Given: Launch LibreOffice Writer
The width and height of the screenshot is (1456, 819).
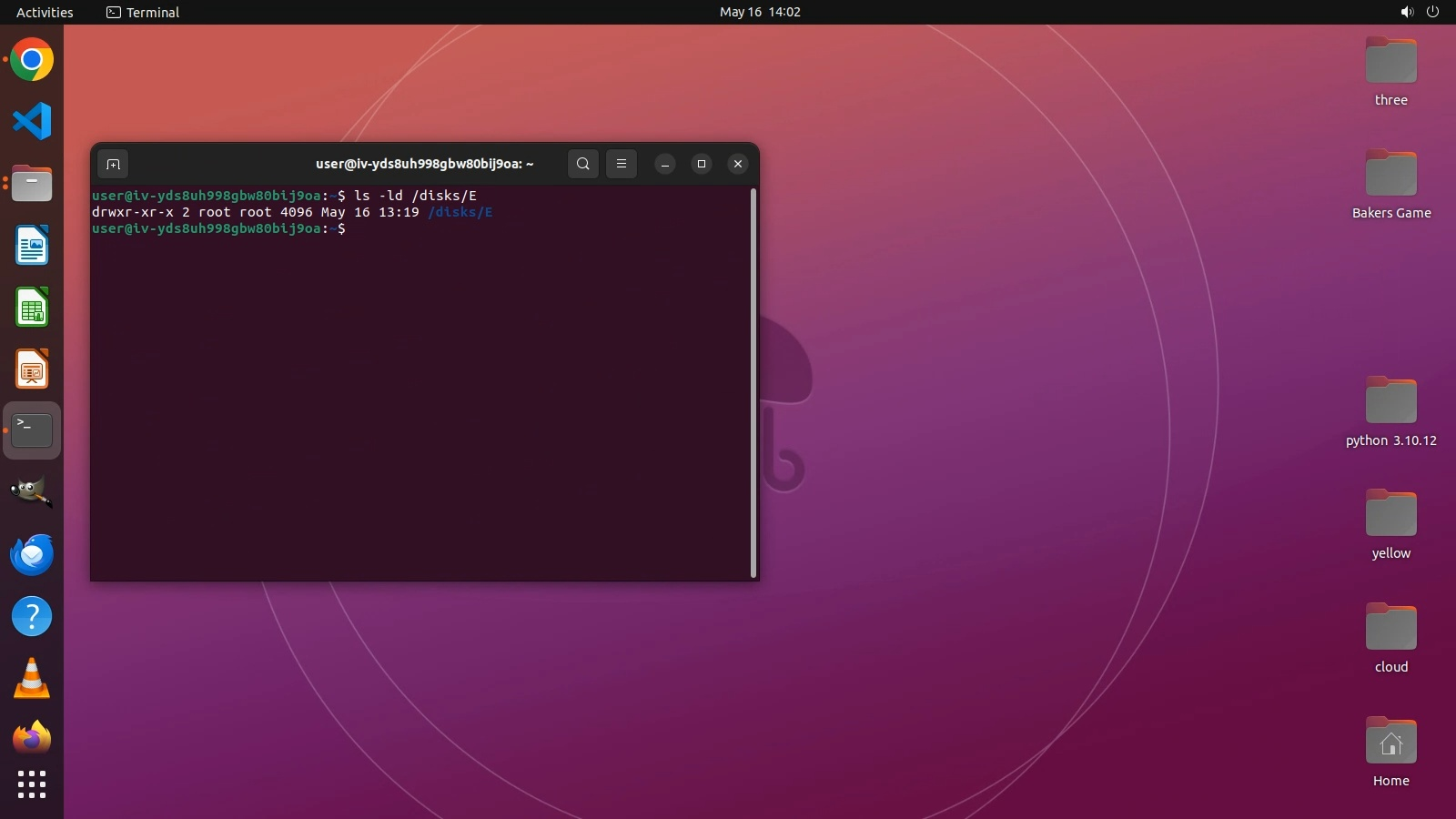Looking at the screenshot, I should (32, 246).
